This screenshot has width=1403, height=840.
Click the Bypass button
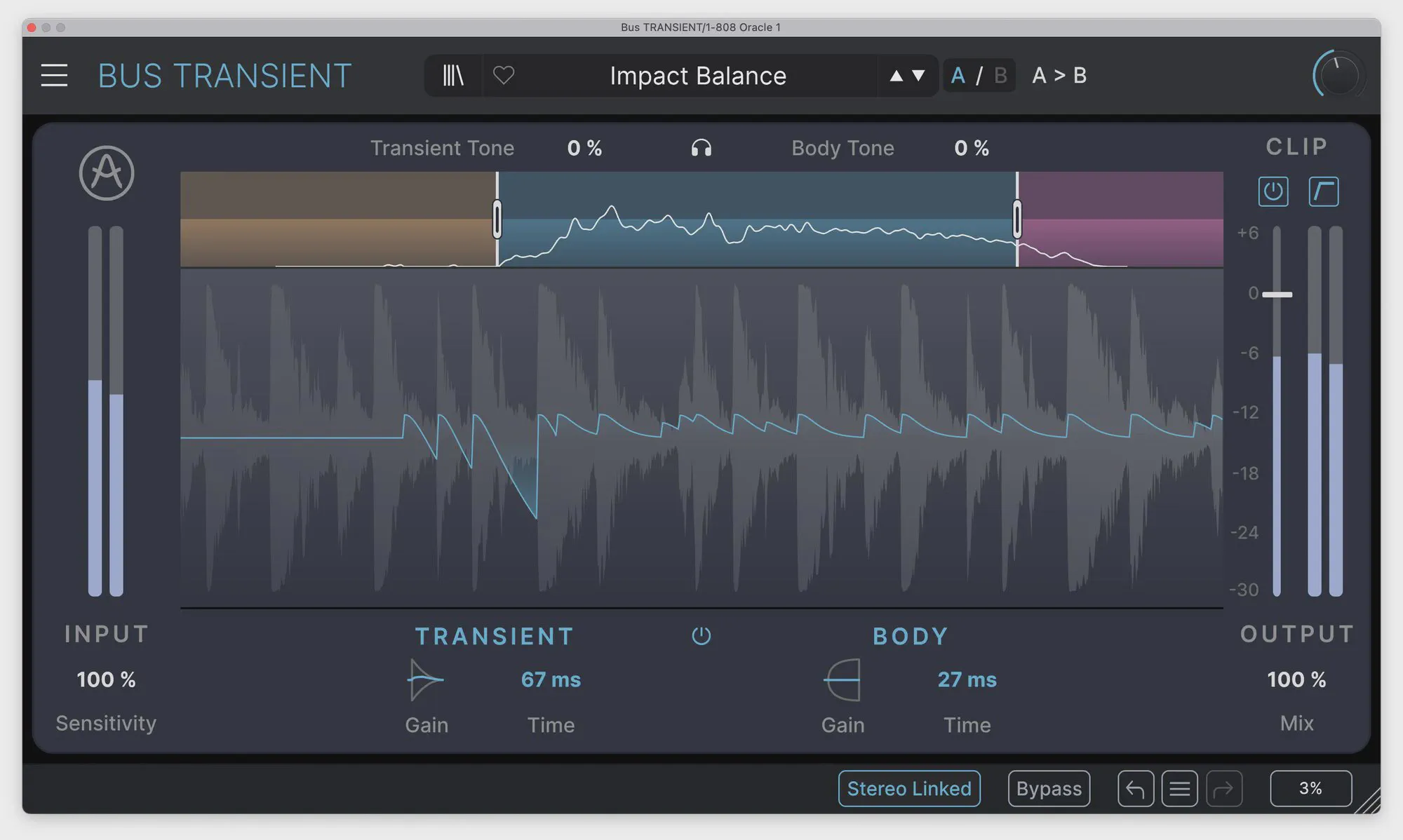tap(1049, 789)
